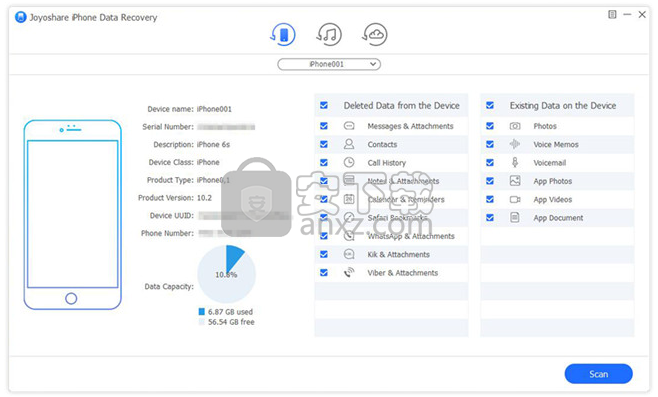Screen dimensions: 658x397
Task: Click the App Document label
Action: tap(558, 218)
